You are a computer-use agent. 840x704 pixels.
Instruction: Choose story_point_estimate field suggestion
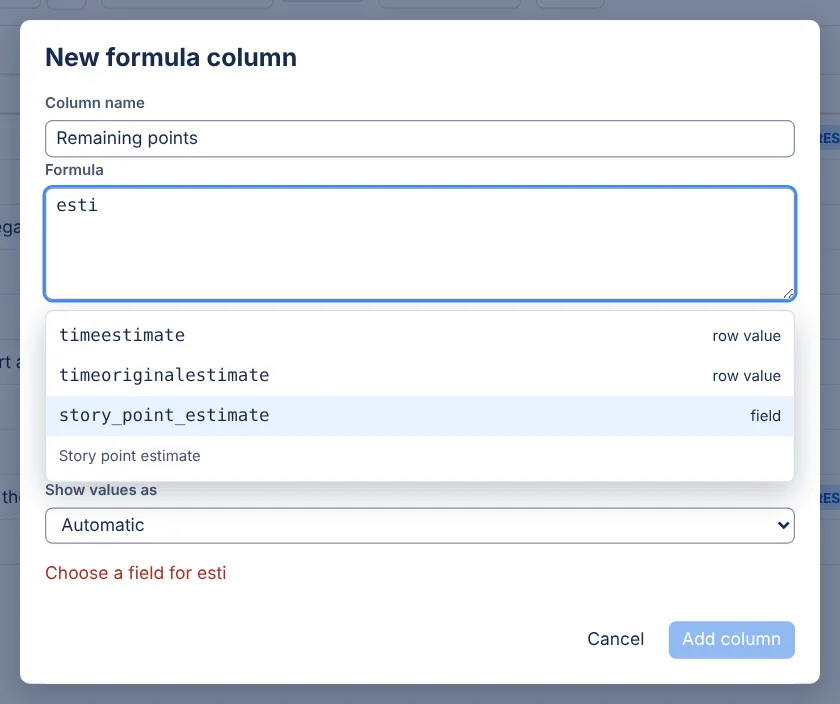(419, 416)
